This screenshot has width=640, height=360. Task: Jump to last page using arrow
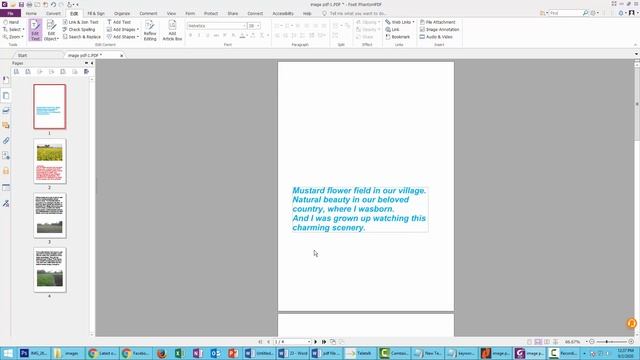(x=324, y=342)
